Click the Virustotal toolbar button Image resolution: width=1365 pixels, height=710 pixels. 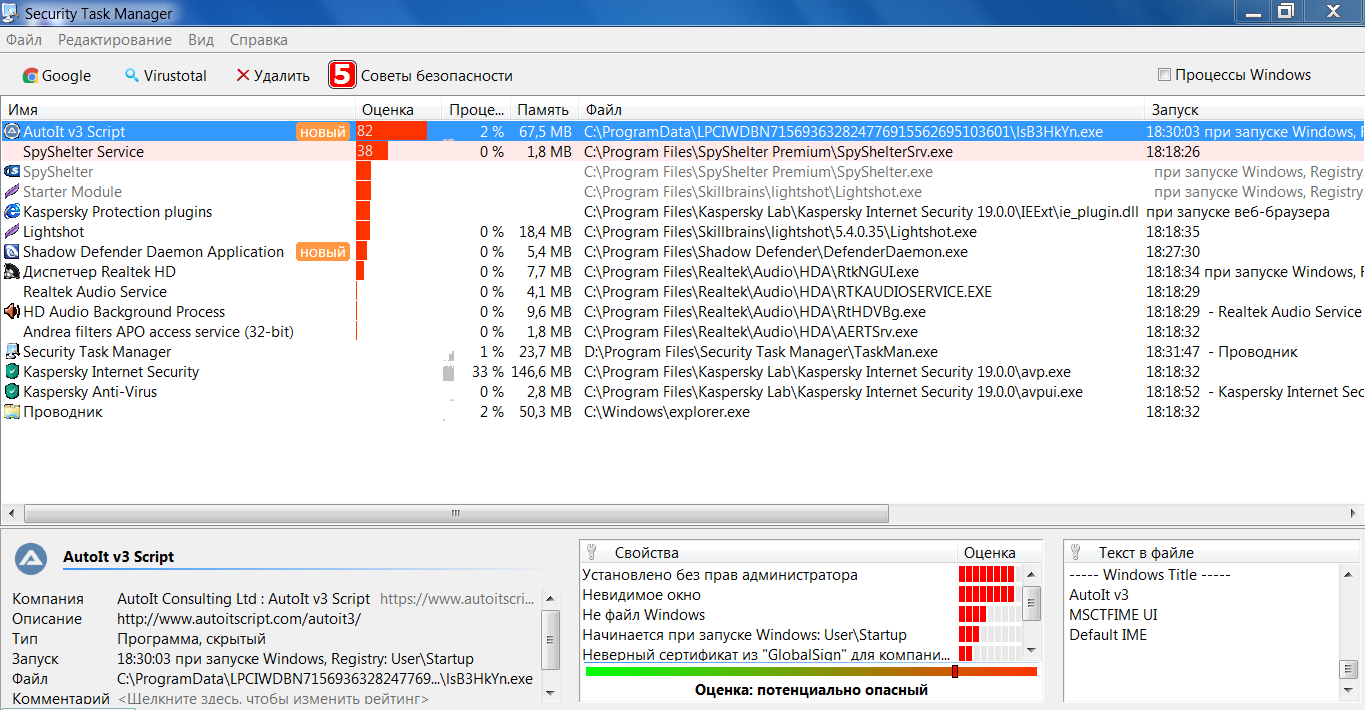pyautogui.click(x=166, y=76)
